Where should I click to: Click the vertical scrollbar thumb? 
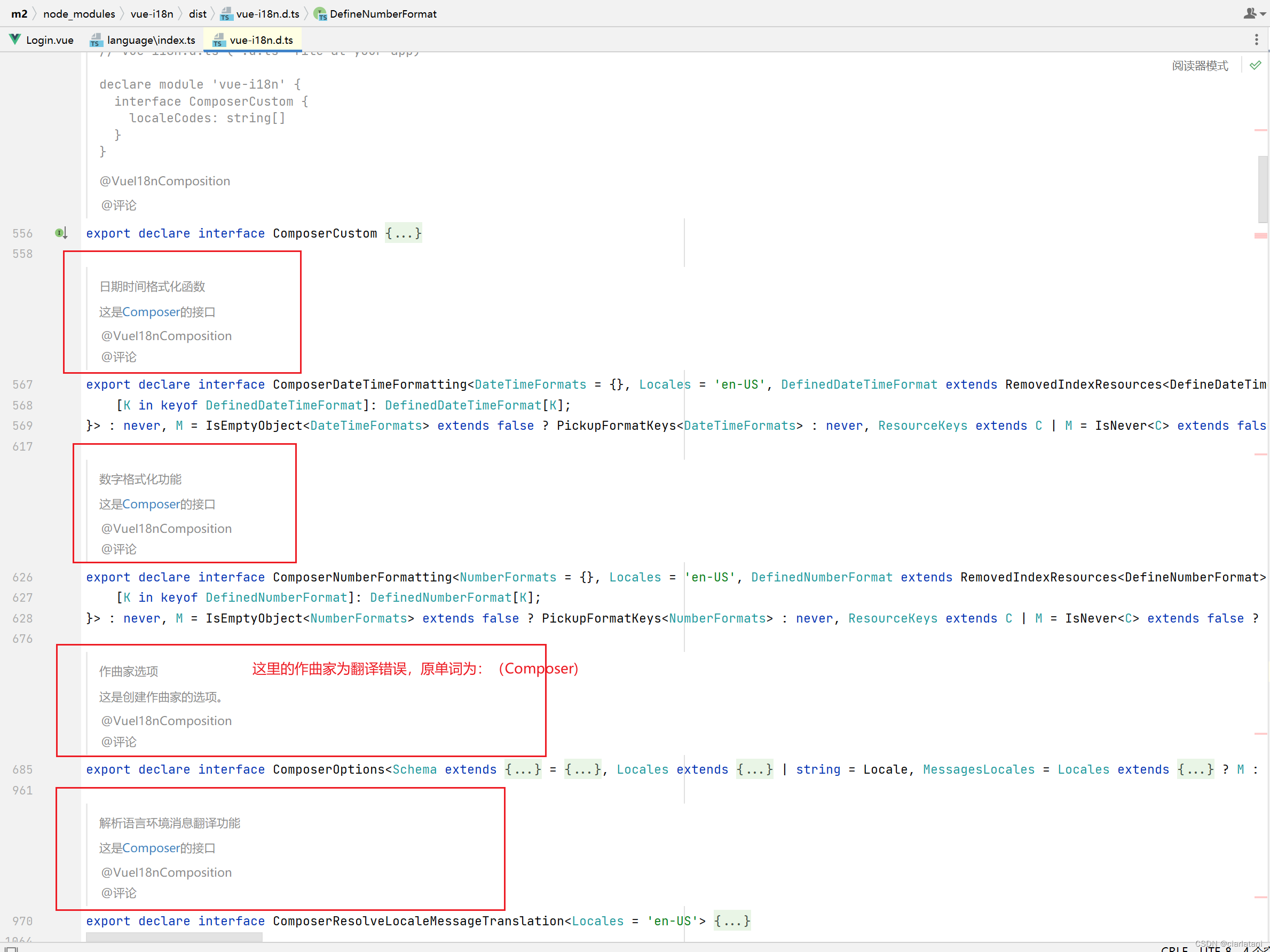[x=1263, y=190]
